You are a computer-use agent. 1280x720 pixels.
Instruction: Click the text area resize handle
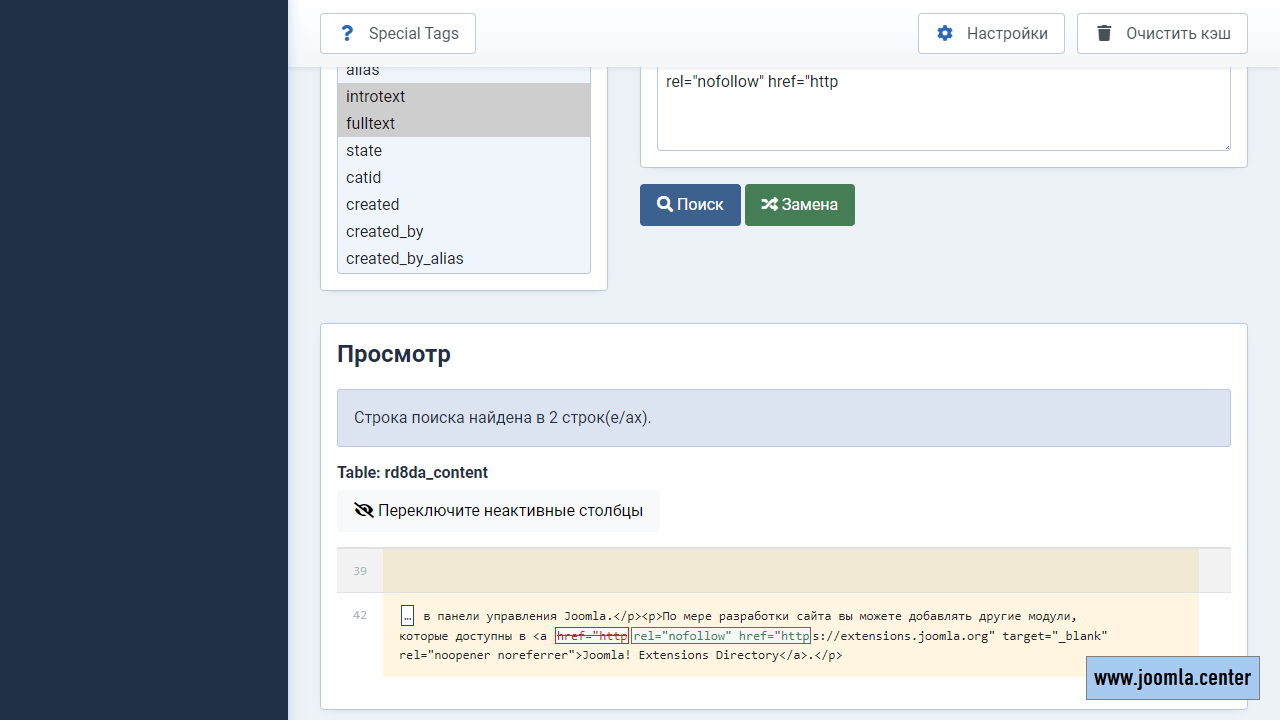[x=1226, y=146]
